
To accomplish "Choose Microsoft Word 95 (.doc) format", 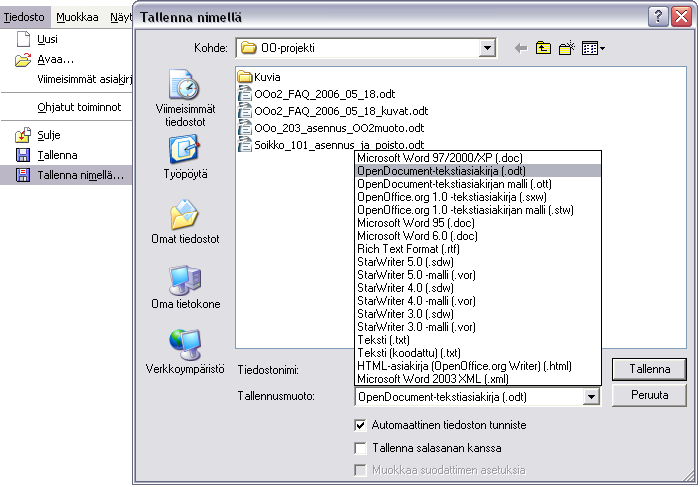I will (x=478, y=223).
